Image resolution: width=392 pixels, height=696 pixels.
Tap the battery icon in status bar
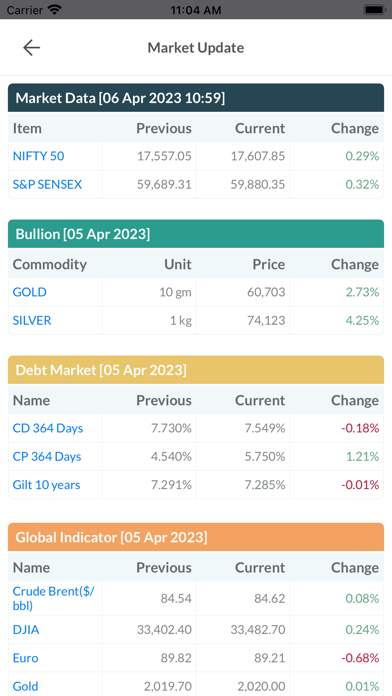point(374,10)
